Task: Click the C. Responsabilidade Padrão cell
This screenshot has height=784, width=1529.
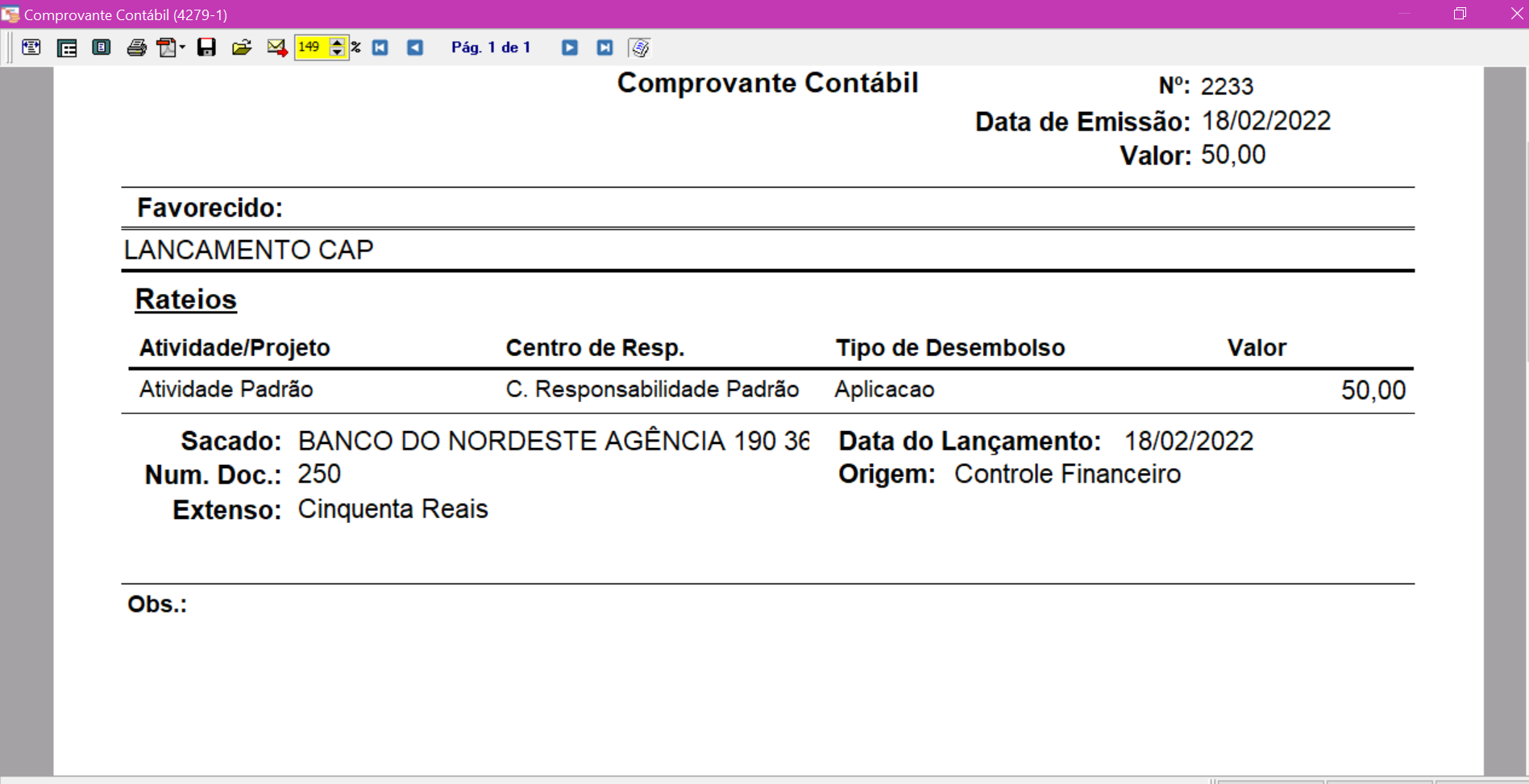Action: point(652,389)
